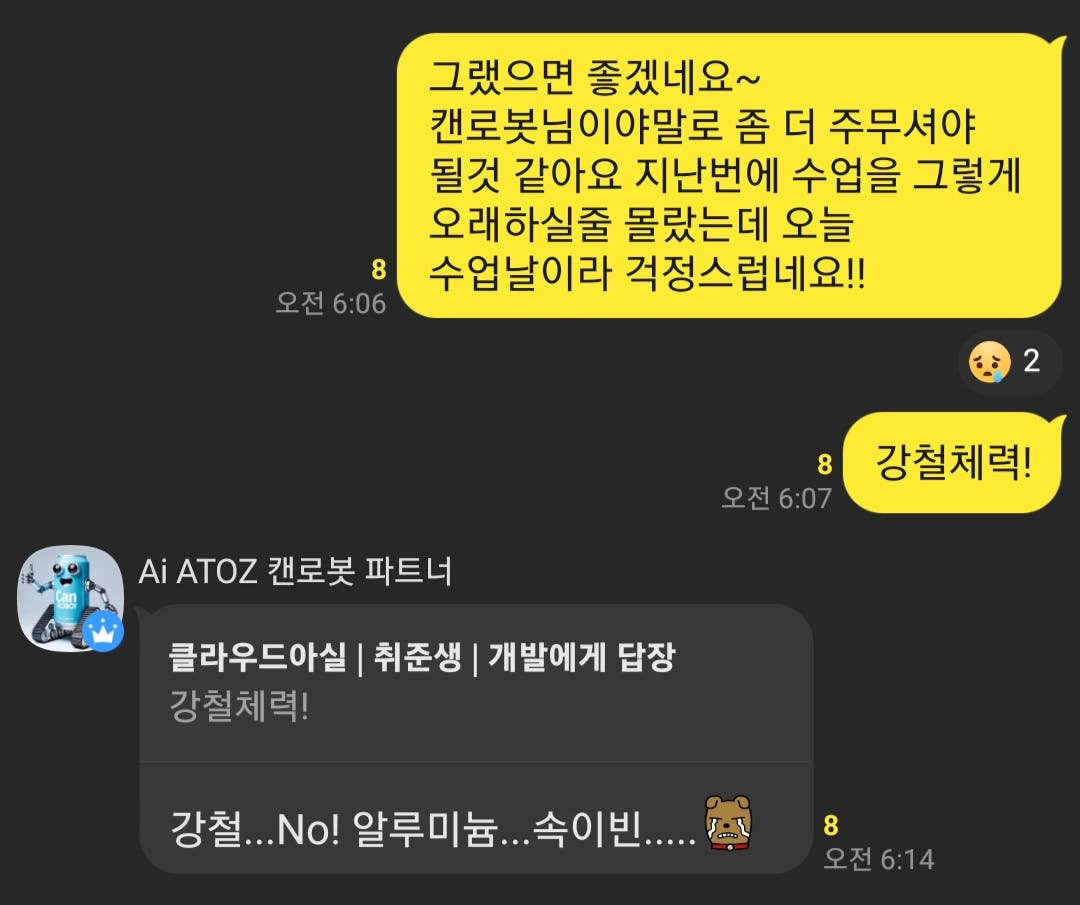Open the can robot profile picture

tap(70, 599)
